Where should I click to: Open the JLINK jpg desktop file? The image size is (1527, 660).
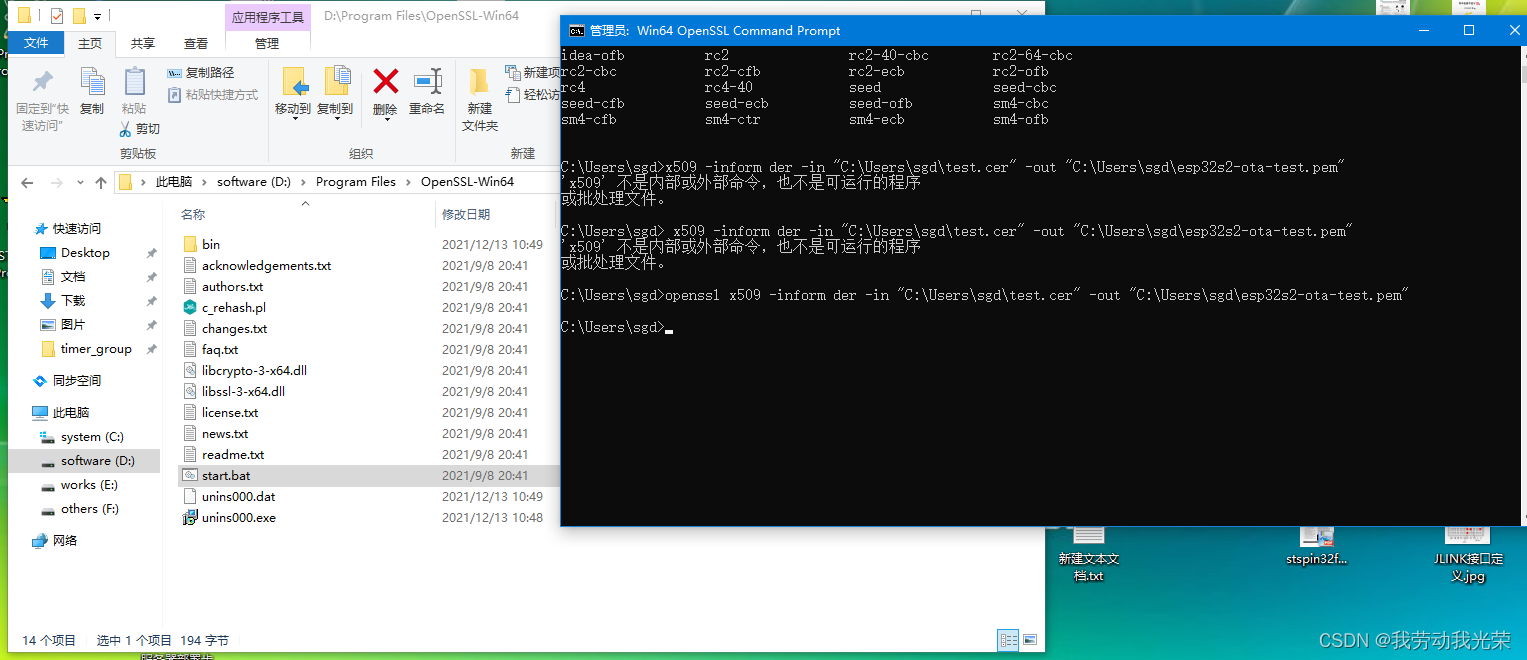coord(1468,553)
